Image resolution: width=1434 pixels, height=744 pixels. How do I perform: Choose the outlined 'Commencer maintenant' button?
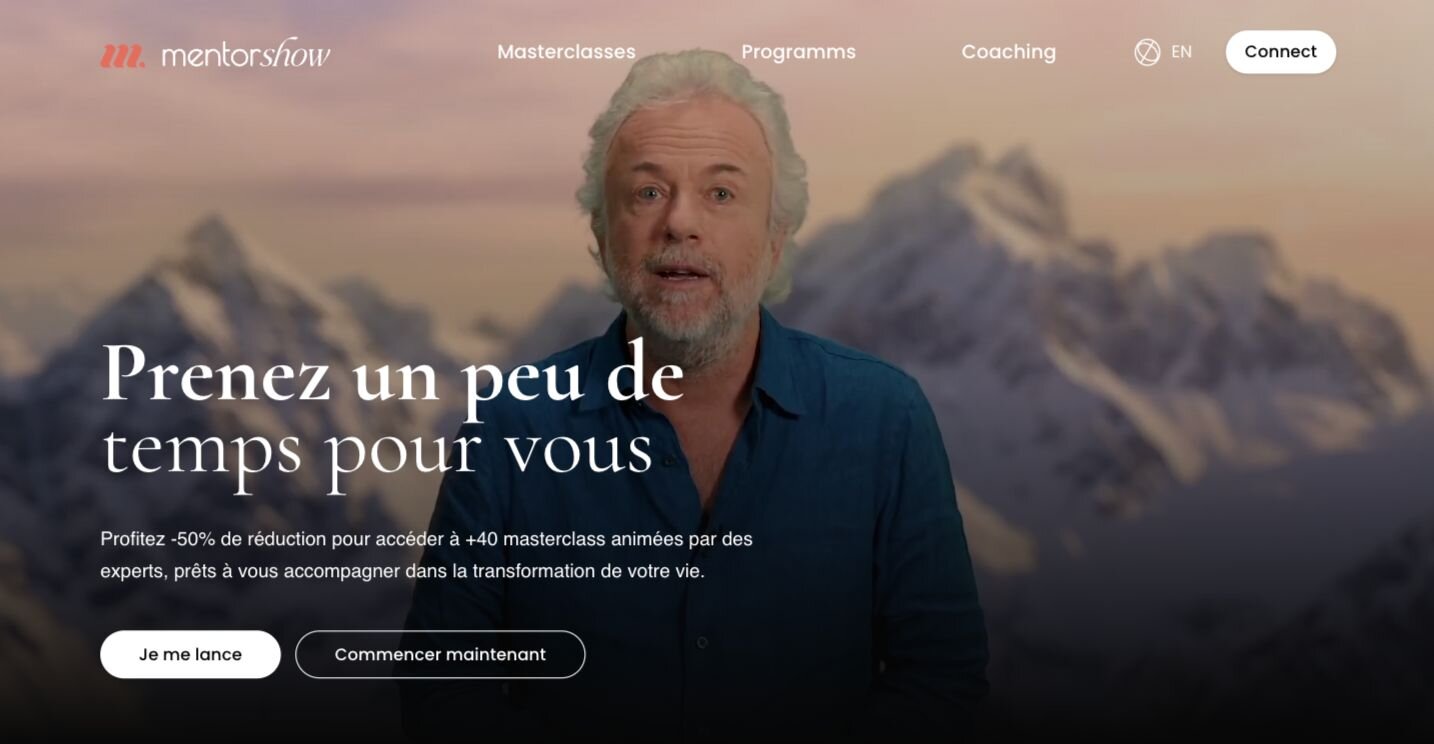click(x=440, y=654)
